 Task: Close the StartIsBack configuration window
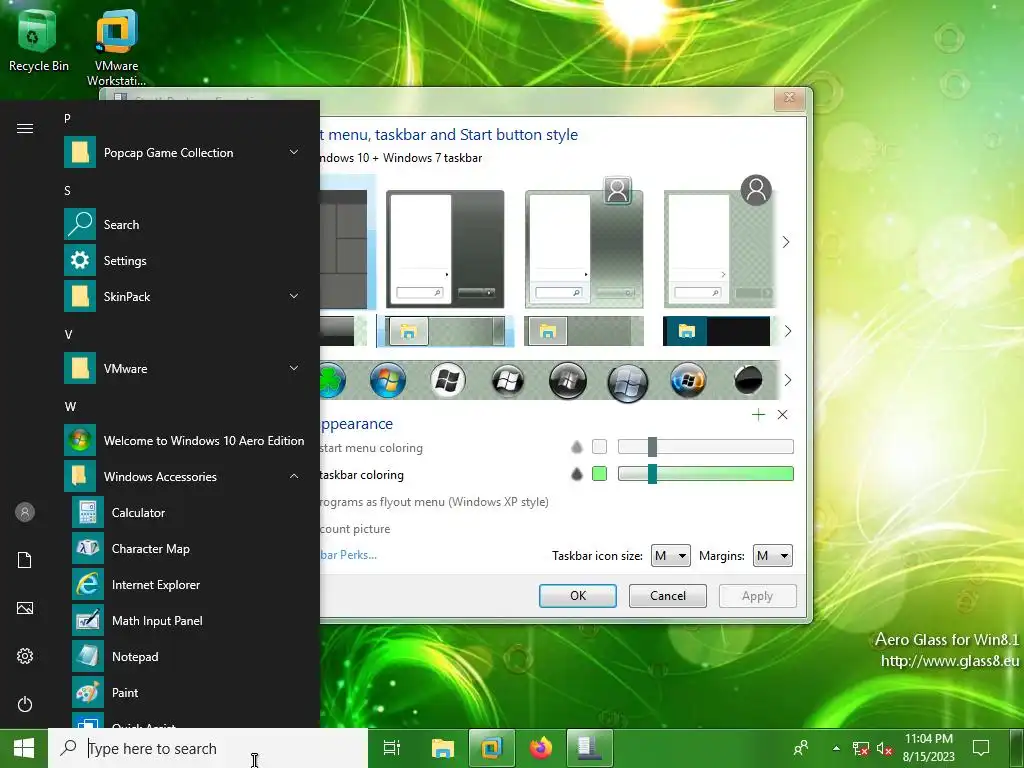click(790, 98)
